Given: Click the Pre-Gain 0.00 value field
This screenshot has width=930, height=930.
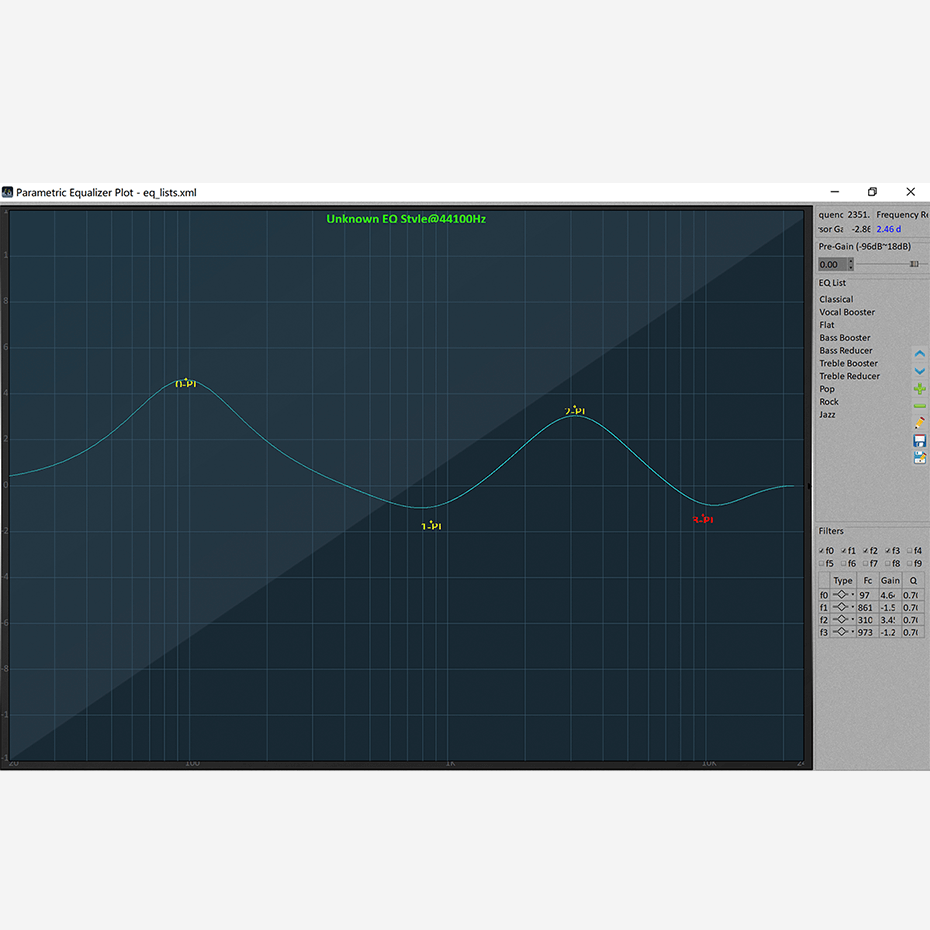Looking at the screenshot, I should click(833, 263).
